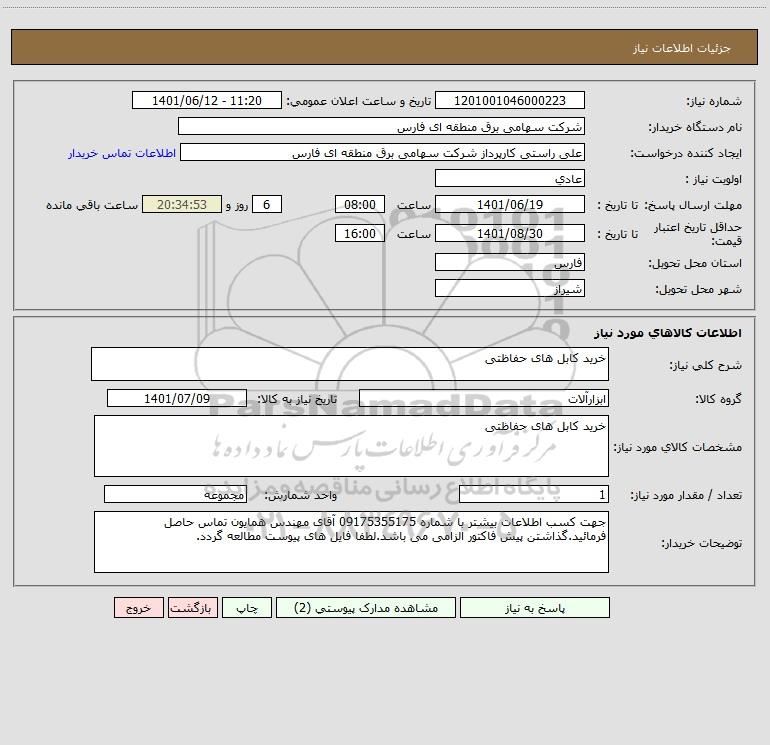The height and width of the screenshot is (745, 770).
Task: Open اطلاعات تماس خریدار link
Action: click(x=122, y=153)
